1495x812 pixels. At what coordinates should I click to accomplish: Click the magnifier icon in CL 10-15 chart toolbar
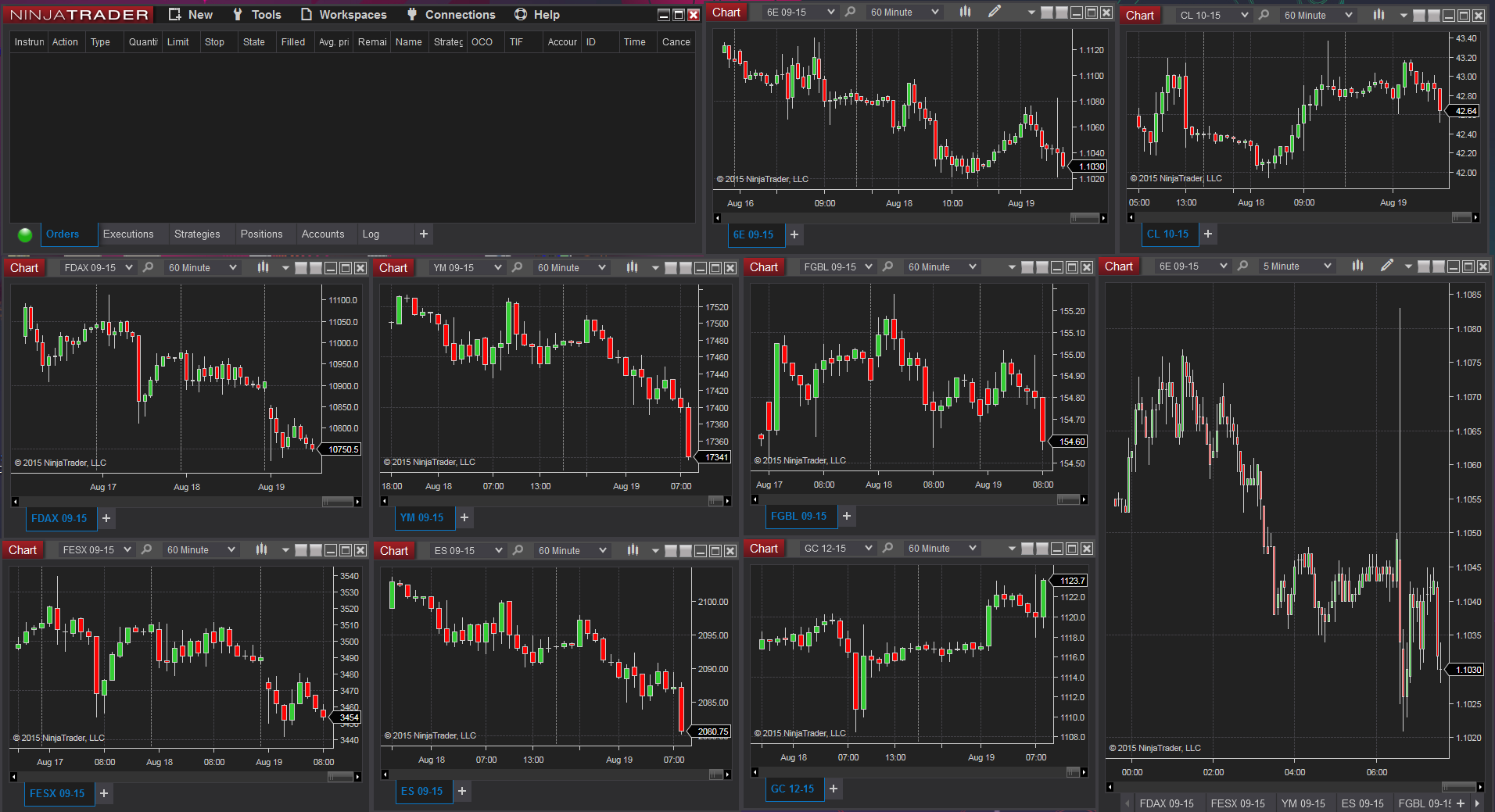click(x=1264, y=15)
